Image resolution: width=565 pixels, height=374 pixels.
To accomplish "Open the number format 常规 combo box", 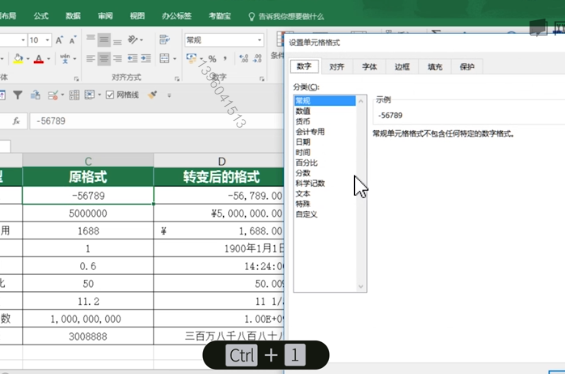I will (224, 40).
